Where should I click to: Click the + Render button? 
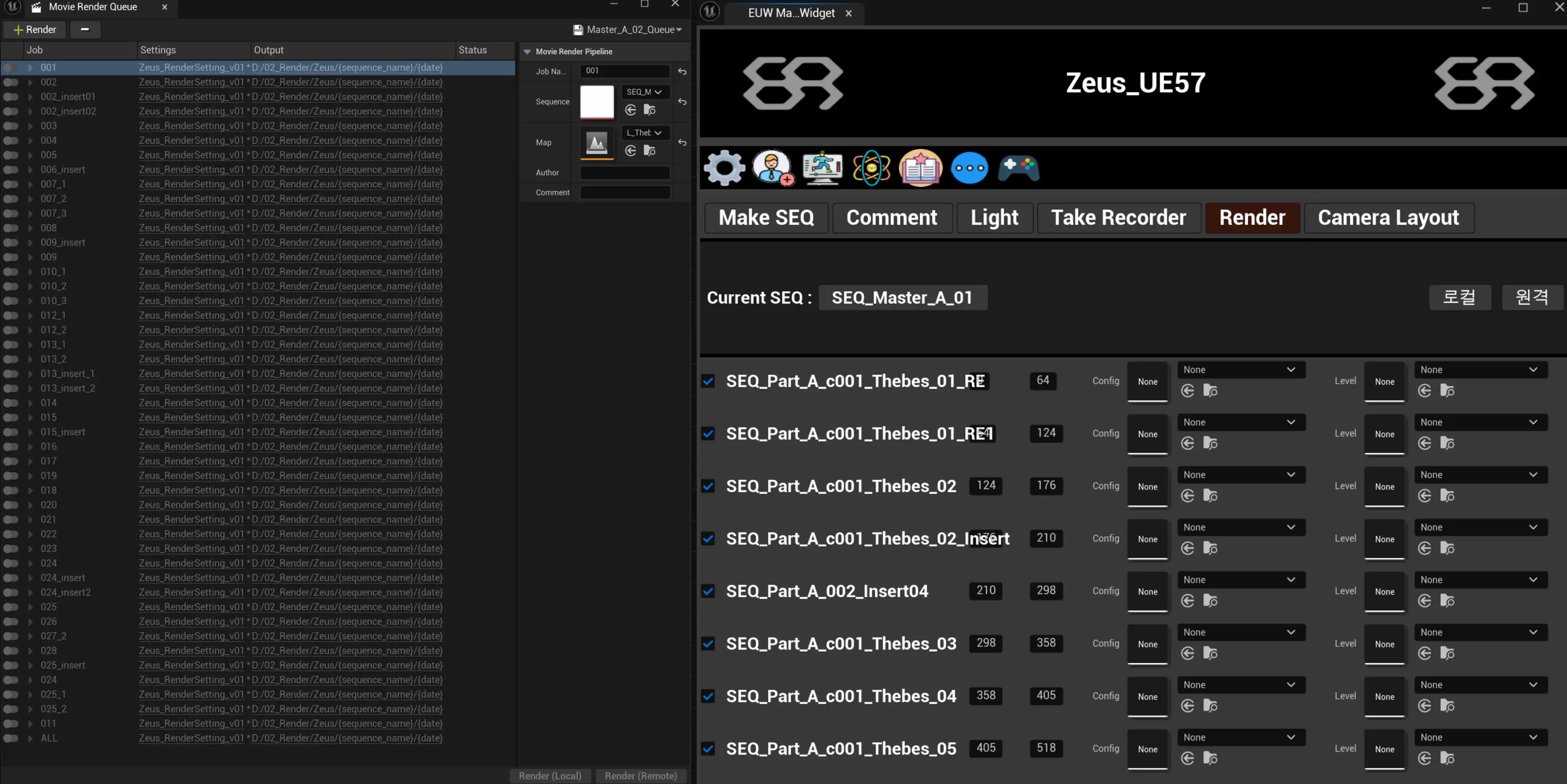[x=35, y=29]
